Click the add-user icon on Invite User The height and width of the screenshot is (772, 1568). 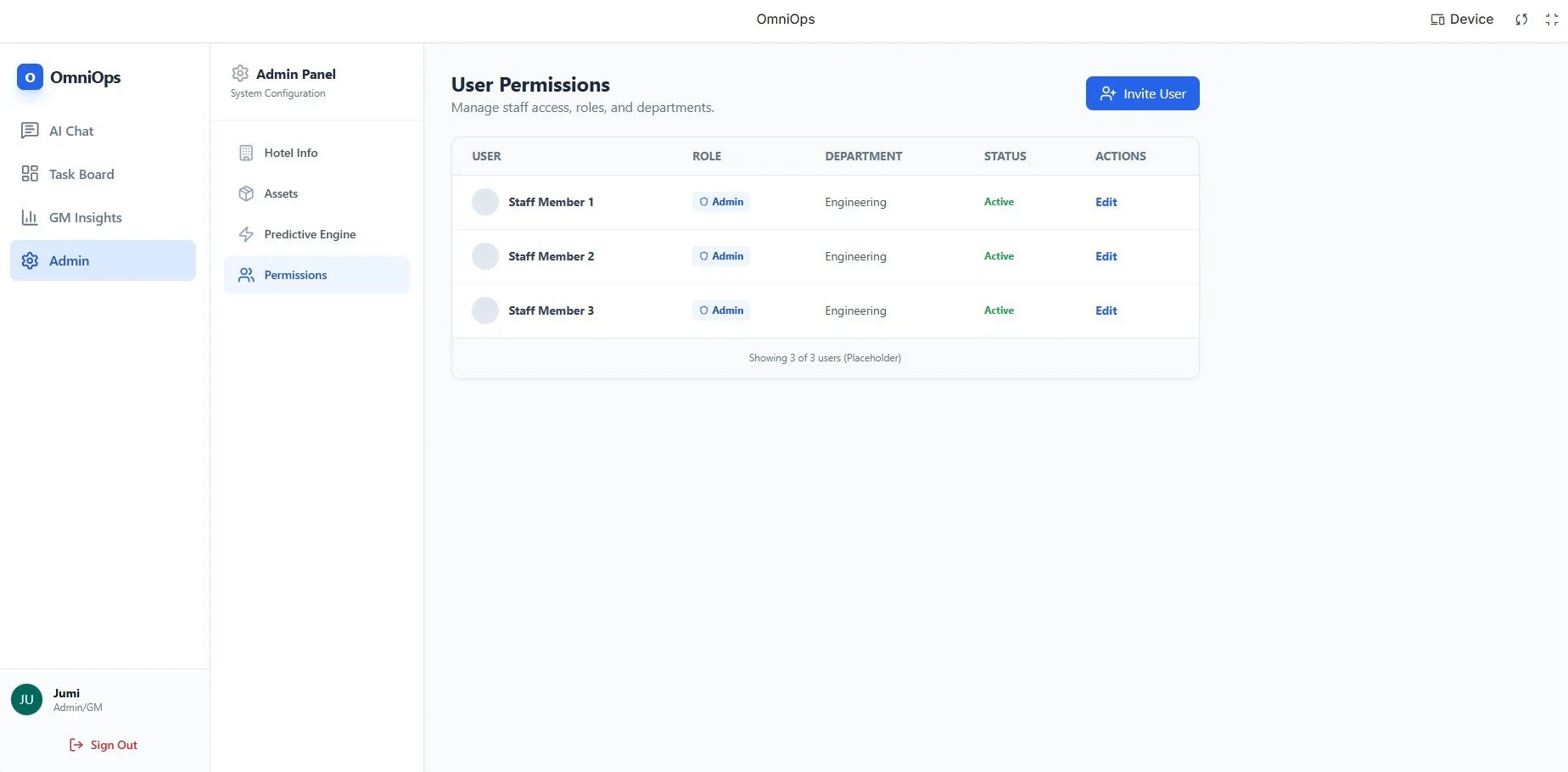pos(1108,93)
